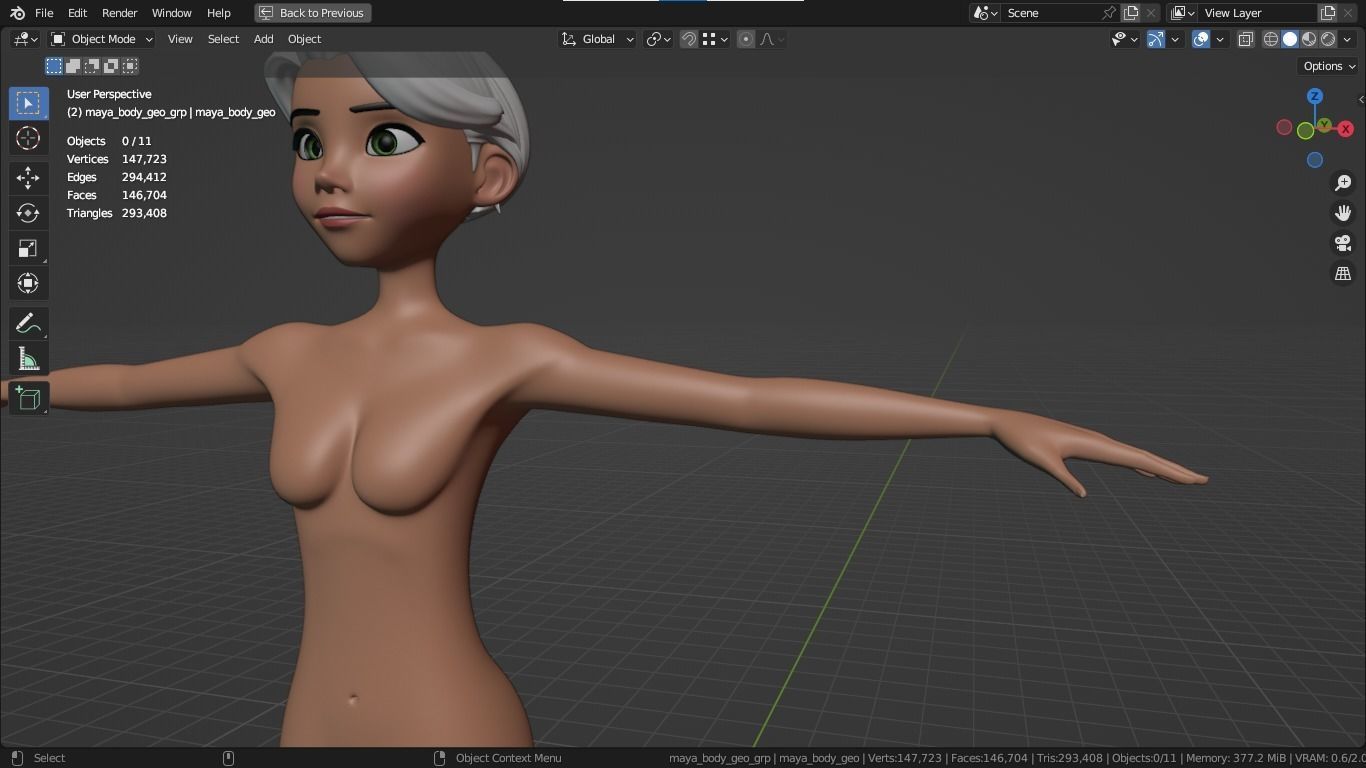Select the invert selection mode icon
1366x768 pixels.
111,66
